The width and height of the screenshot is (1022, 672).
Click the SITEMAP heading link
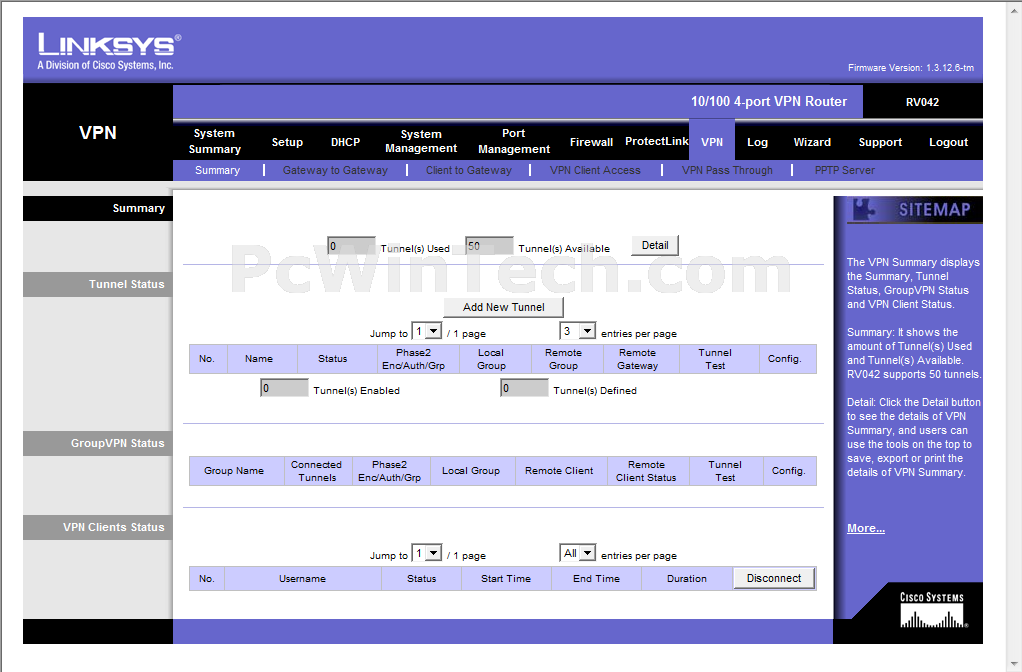(x=935, y=209)
